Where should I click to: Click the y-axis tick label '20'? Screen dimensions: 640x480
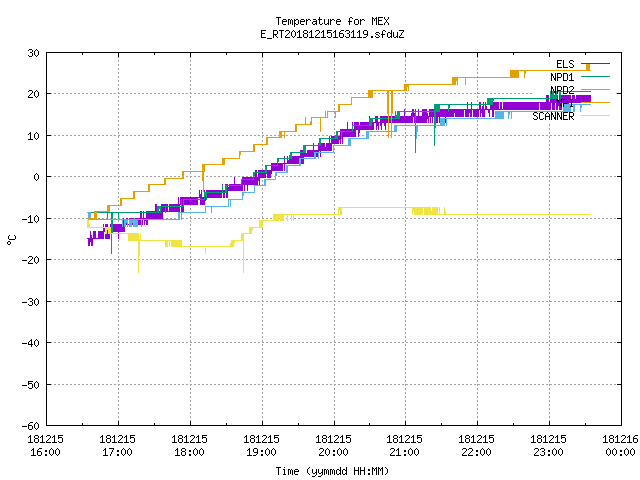tap(34, 94)
